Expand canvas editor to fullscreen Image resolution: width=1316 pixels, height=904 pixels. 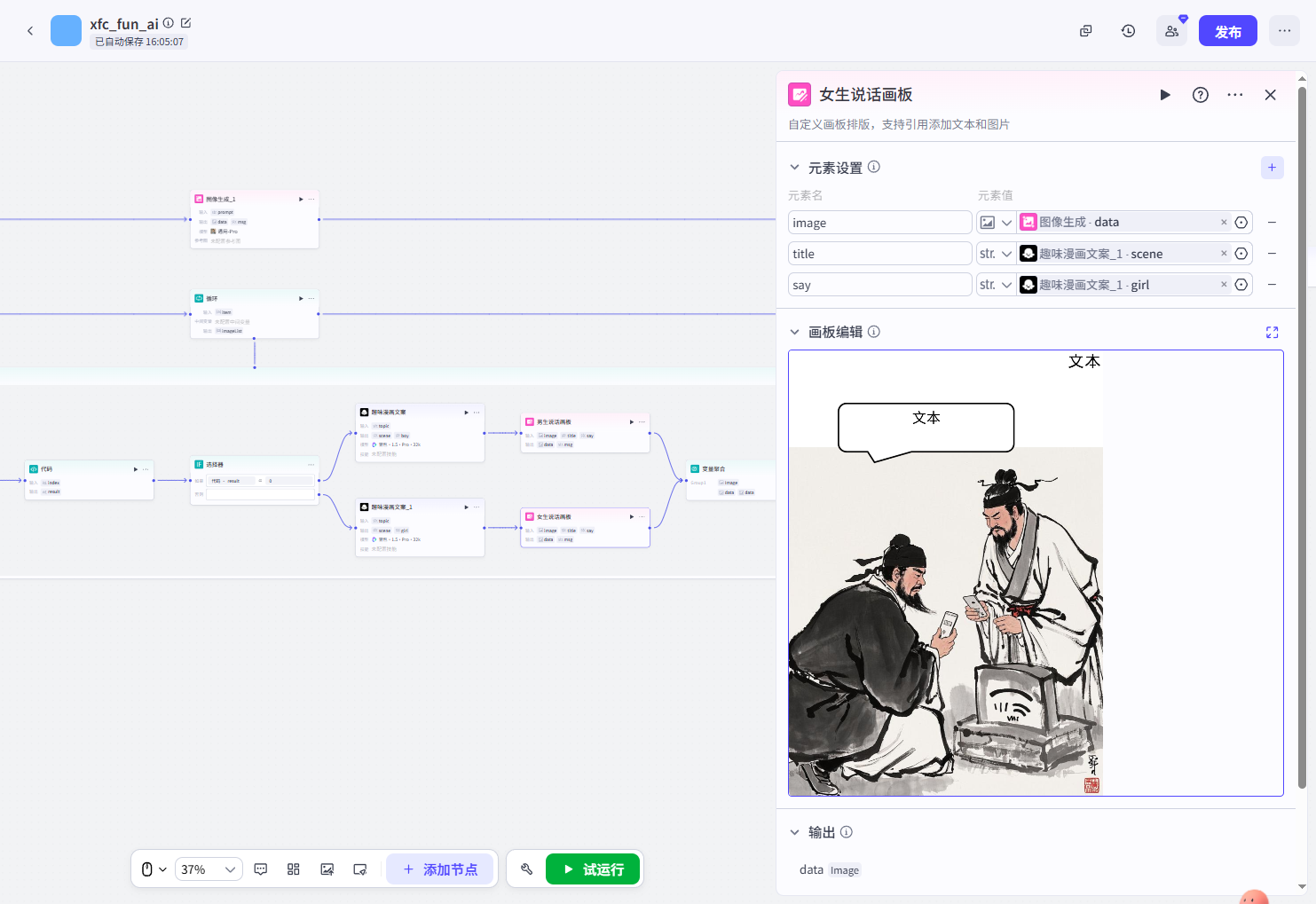tap(1272, 333)
